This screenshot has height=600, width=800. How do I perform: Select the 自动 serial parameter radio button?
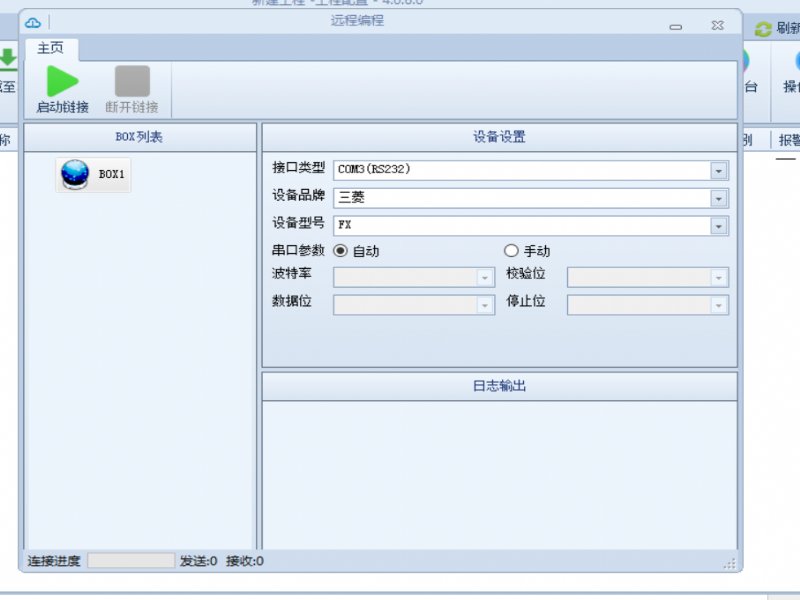[x=340, y=251]
